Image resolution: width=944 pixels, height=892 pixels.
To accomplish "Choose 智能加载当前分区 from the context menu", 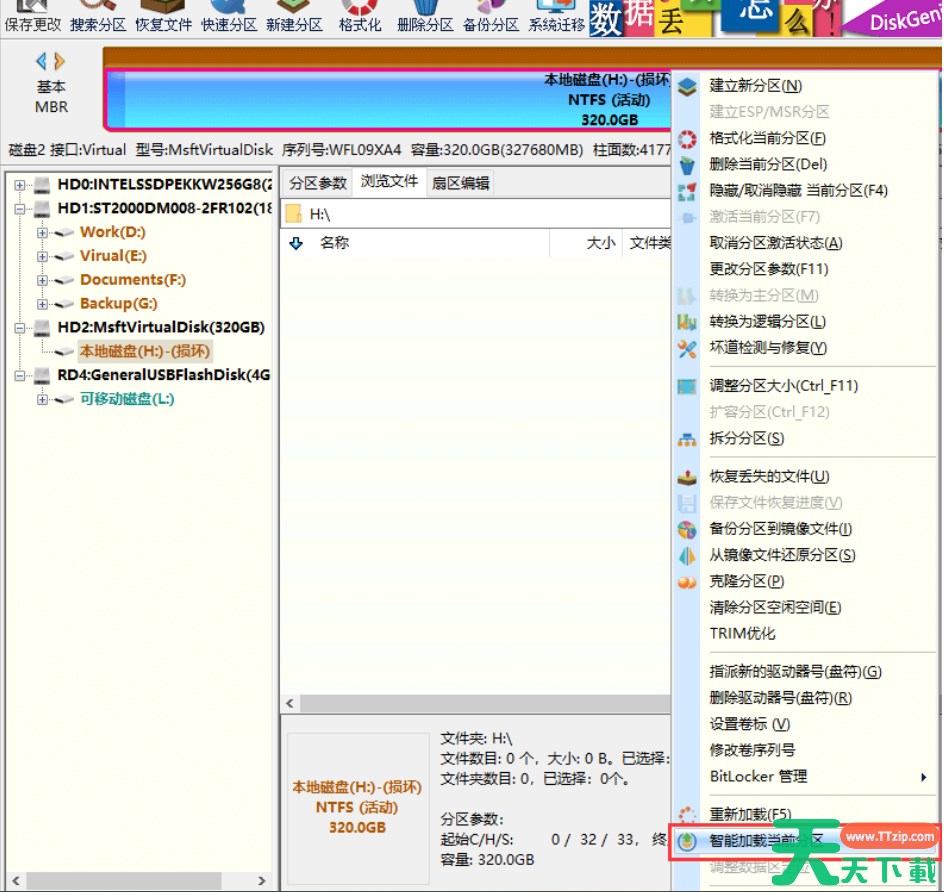I will click(x=765, y=840).
